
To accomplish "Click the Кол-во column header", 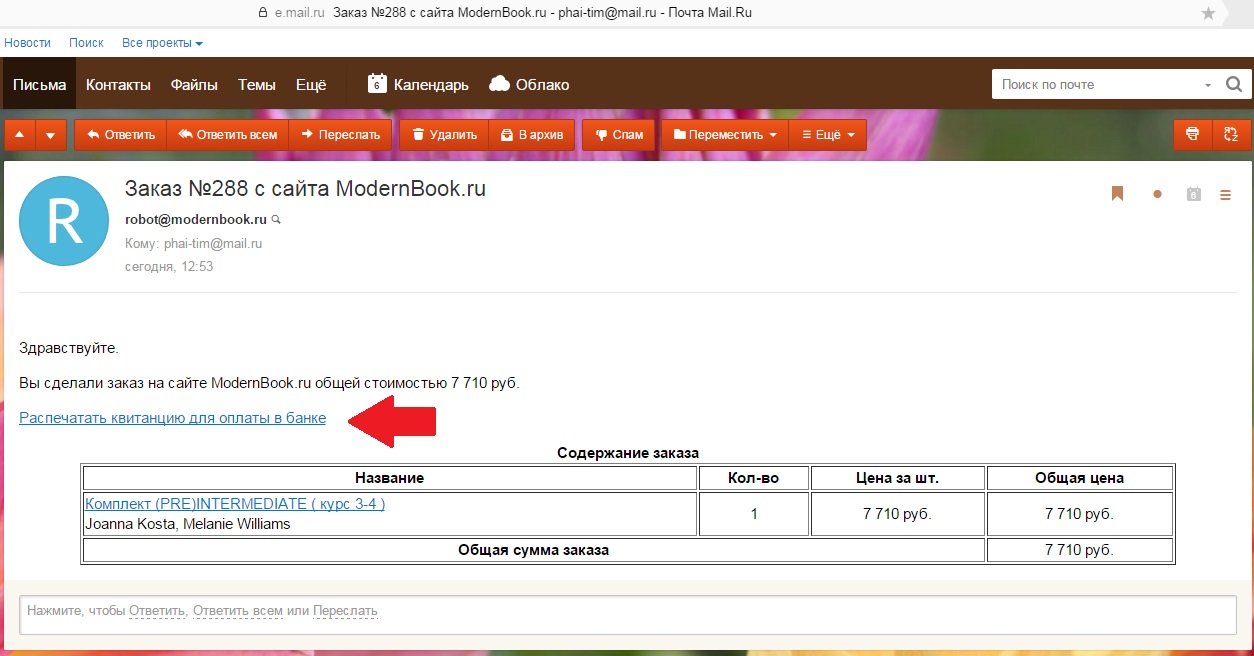I will pyautogui.click(x=754, y=478).
